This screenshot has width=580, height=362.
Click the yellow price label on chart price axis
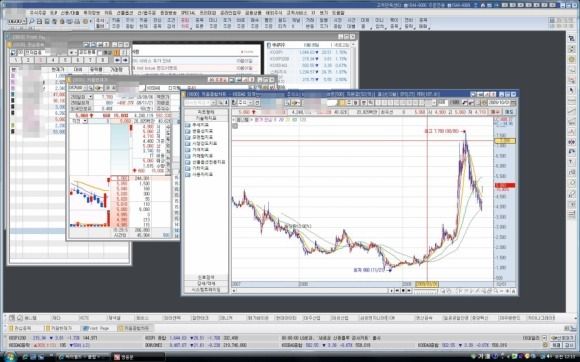(x=505, y=141)
